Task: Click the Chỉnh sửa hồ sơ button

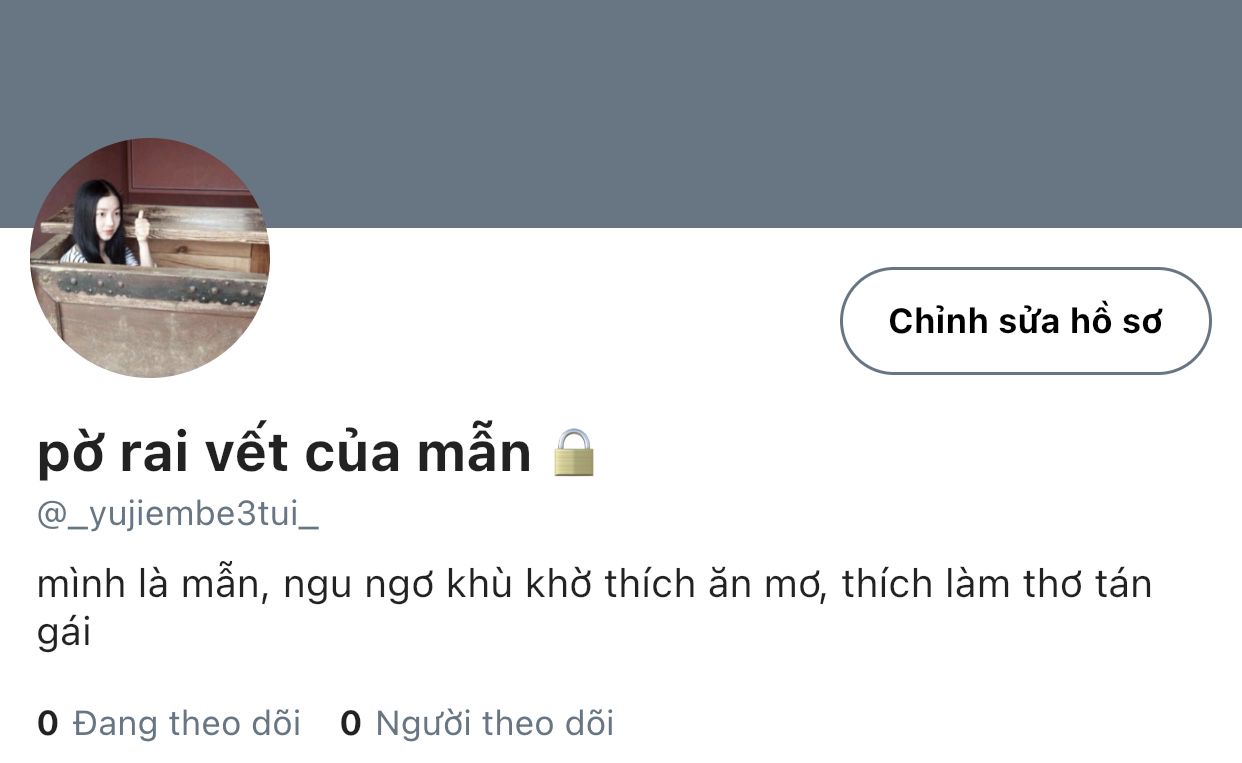Action: 1025,321
